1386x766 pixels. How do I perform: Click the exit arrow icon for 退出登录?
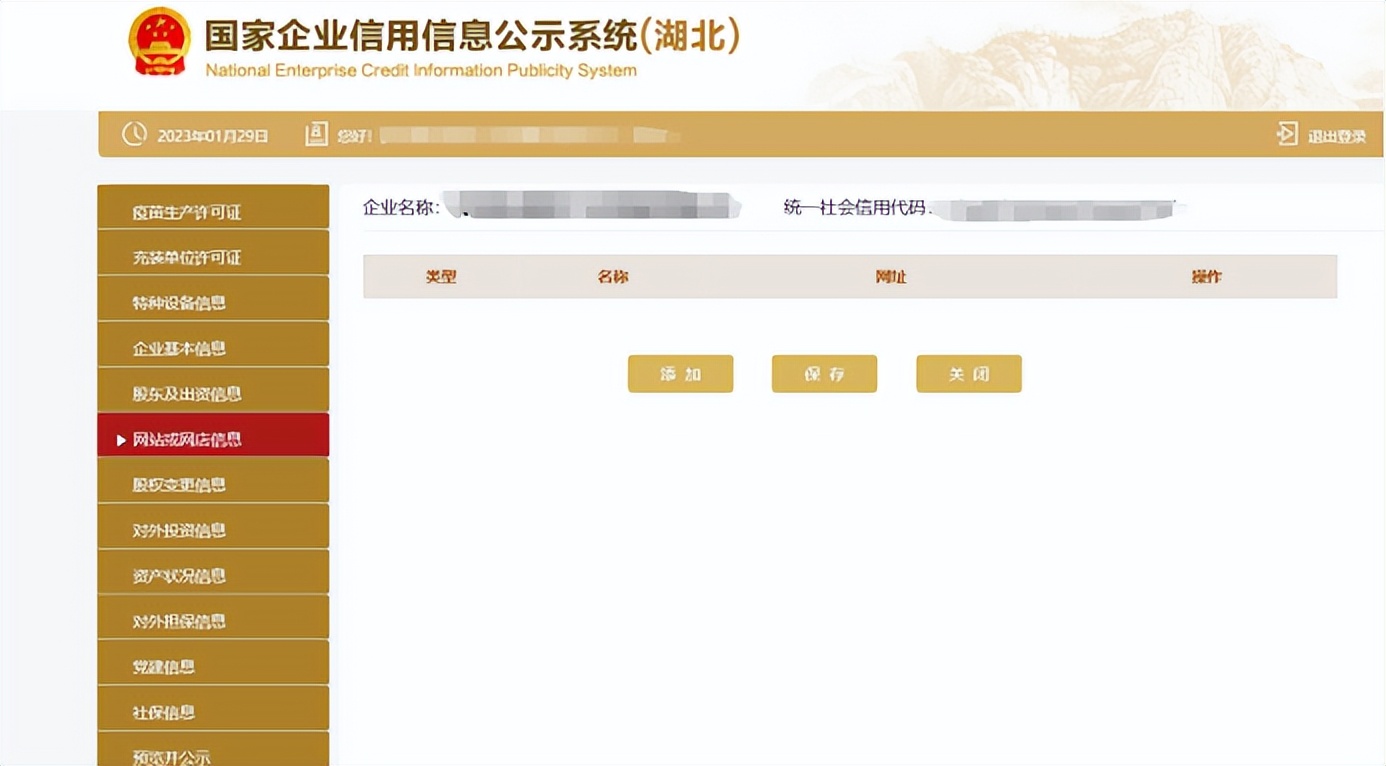(x=1288, y=133)
